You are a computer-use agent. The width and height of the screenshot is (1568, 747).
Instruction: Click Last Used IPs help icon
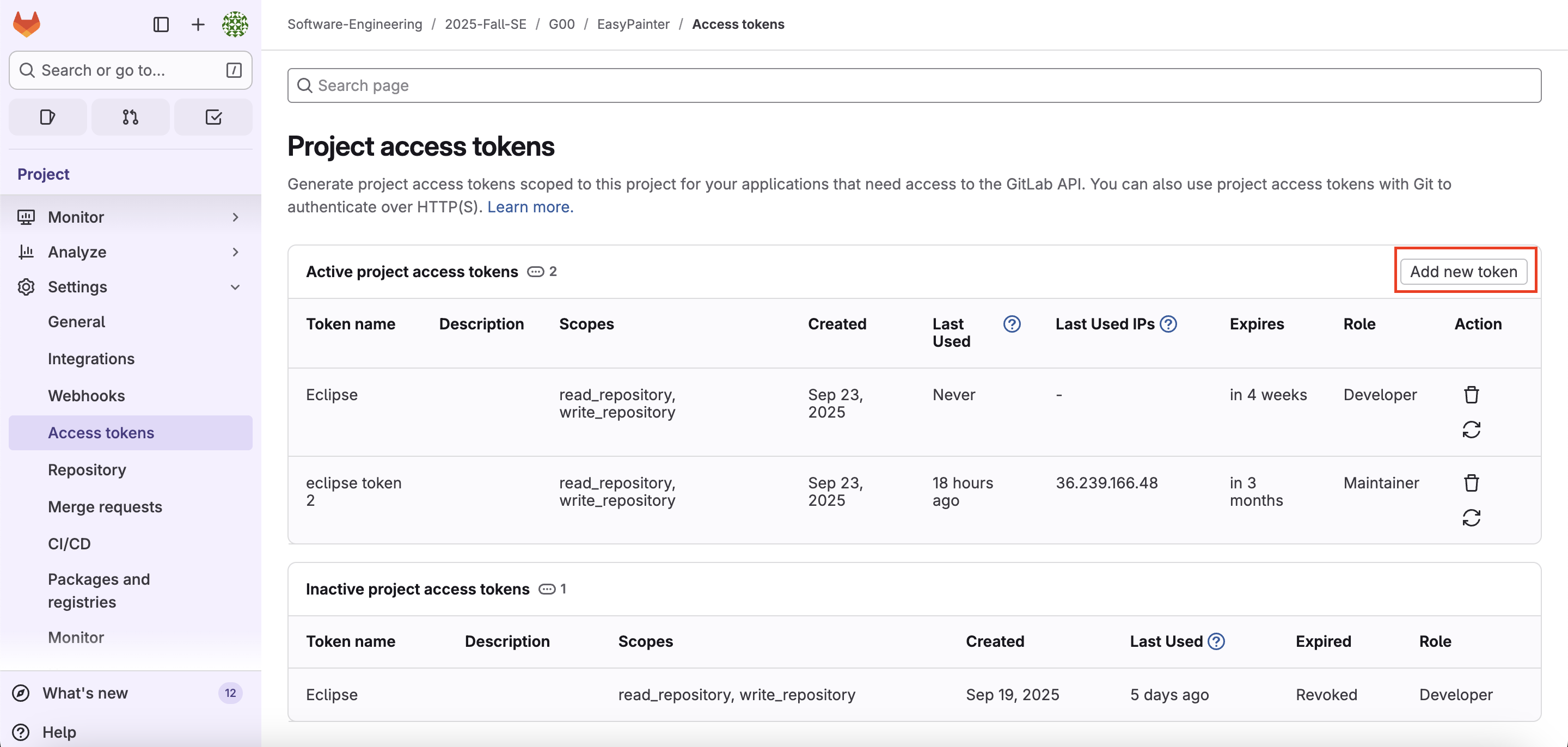[x=1168, y=324]
